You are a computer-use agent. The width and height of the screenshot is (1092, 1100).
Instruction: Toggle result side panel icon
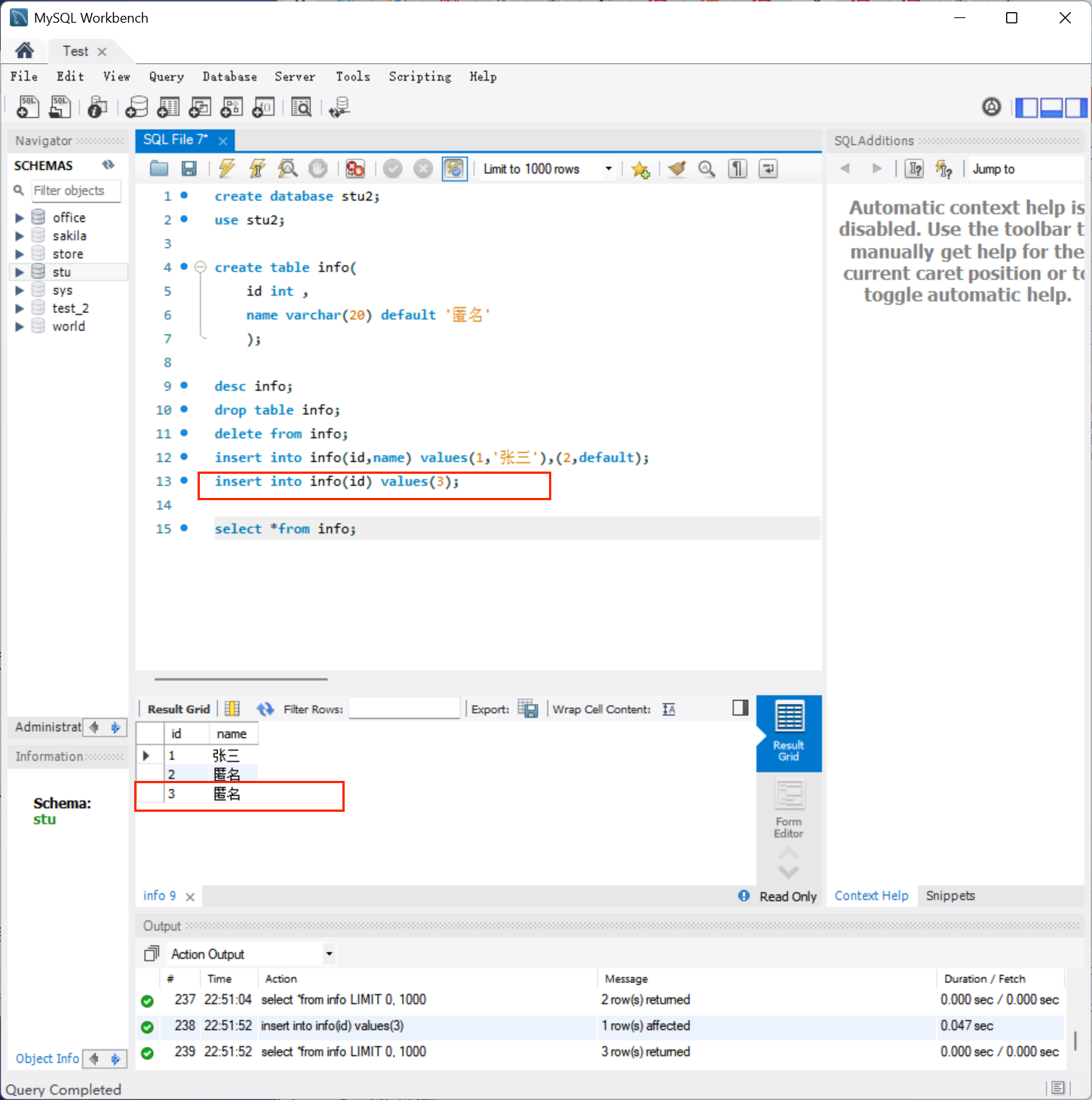point(741,707)
